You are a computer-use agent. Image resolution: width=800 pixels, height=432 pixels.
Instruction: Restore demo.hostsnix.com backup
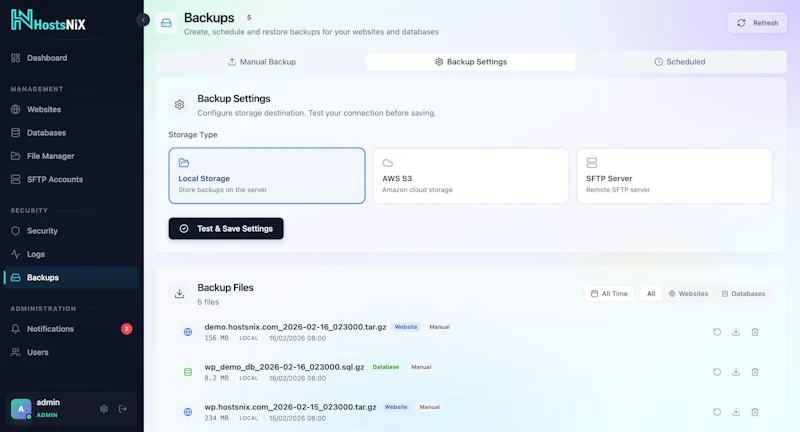point(717,332)
